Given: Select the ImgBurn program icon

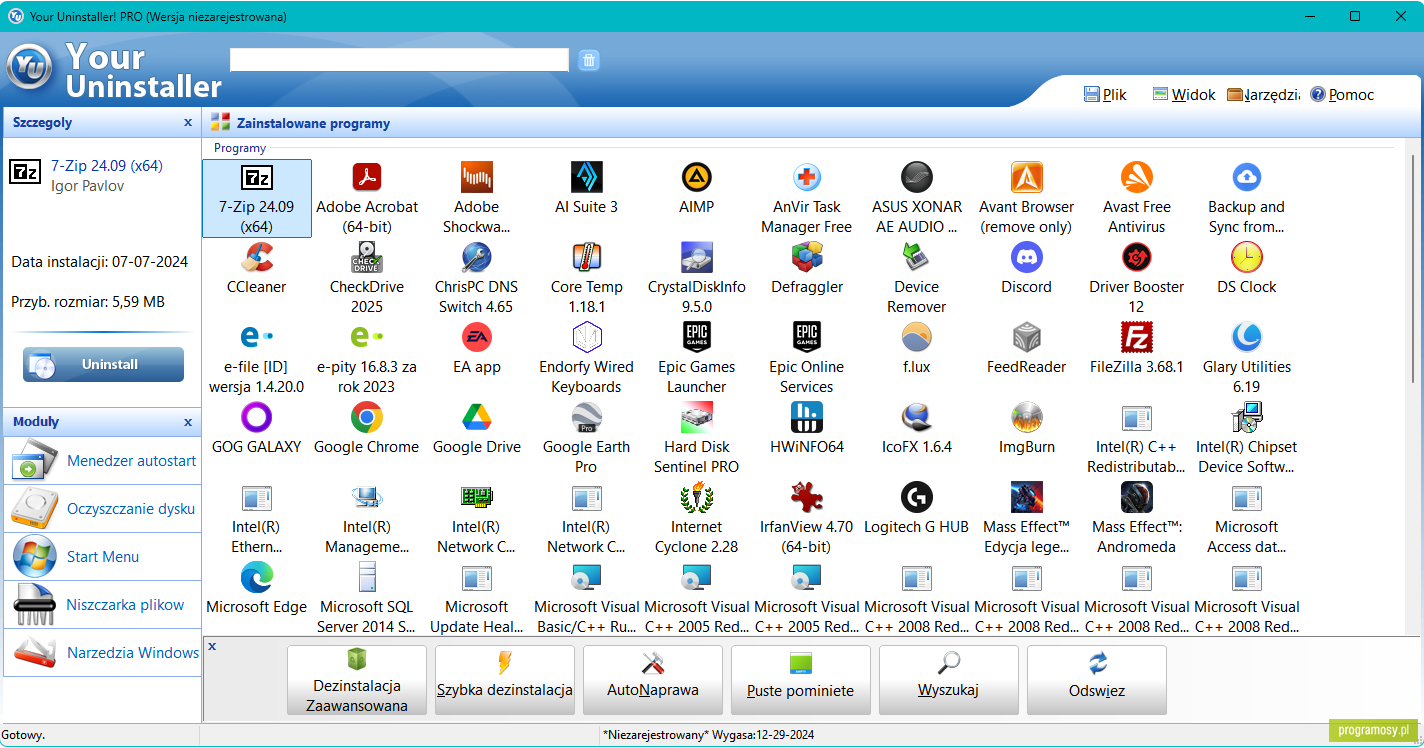Looking at the screenshot, I should 1027,418.
